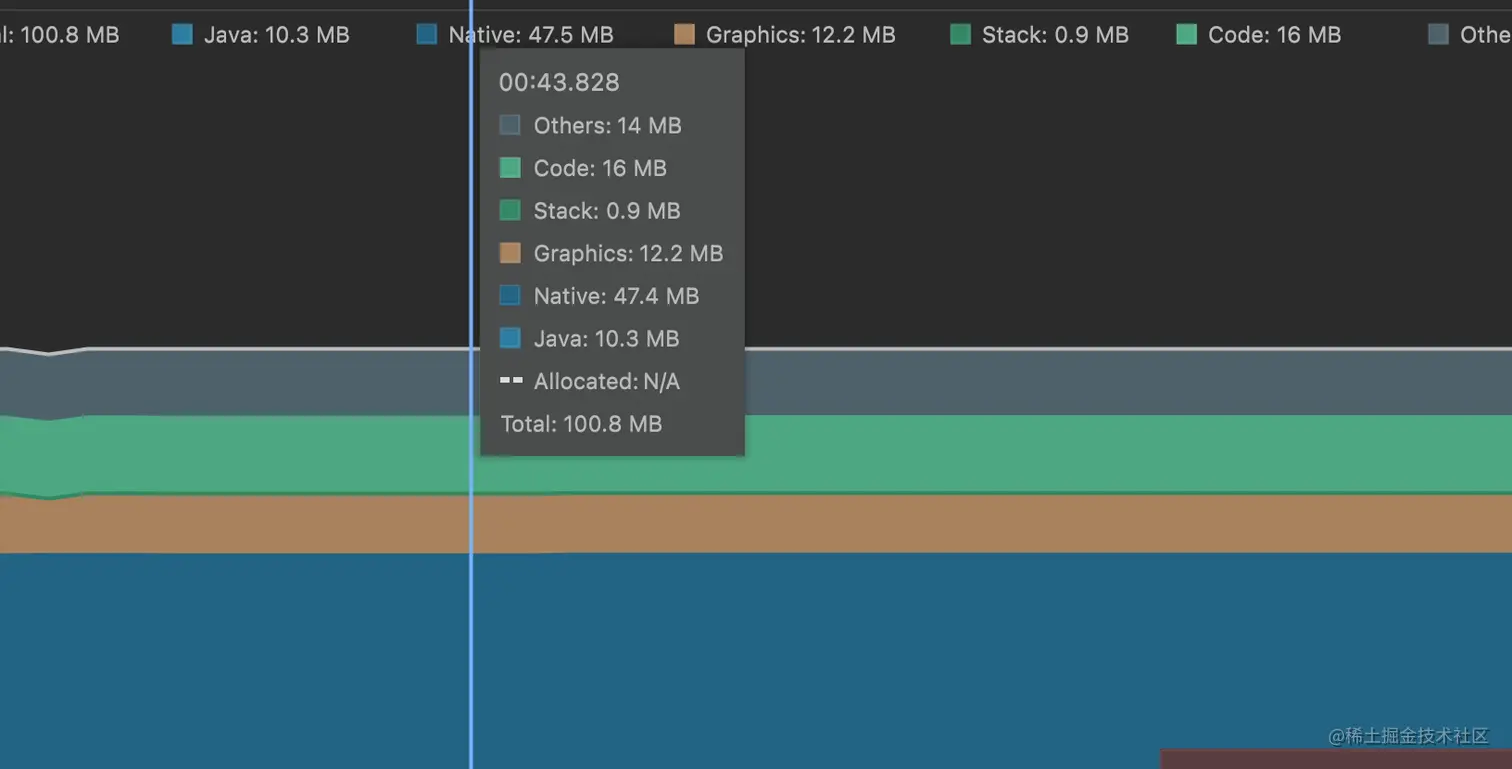Click "Graphics: 12.2 MB" in the tooltip
Screen dimensions: 1512x769
(x=628, y=253)
